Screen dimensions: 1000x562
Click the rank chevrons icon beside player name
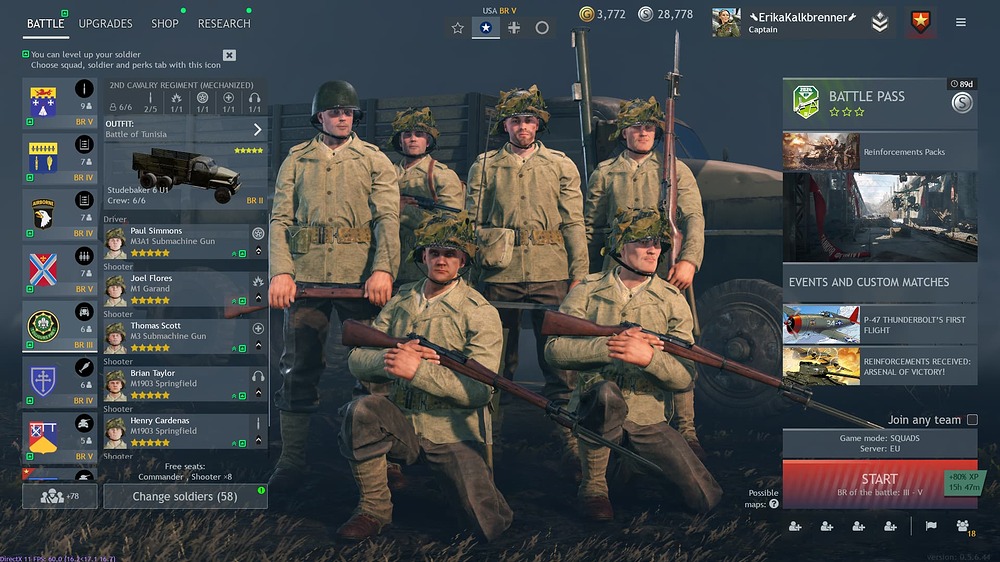coord(879,22)
